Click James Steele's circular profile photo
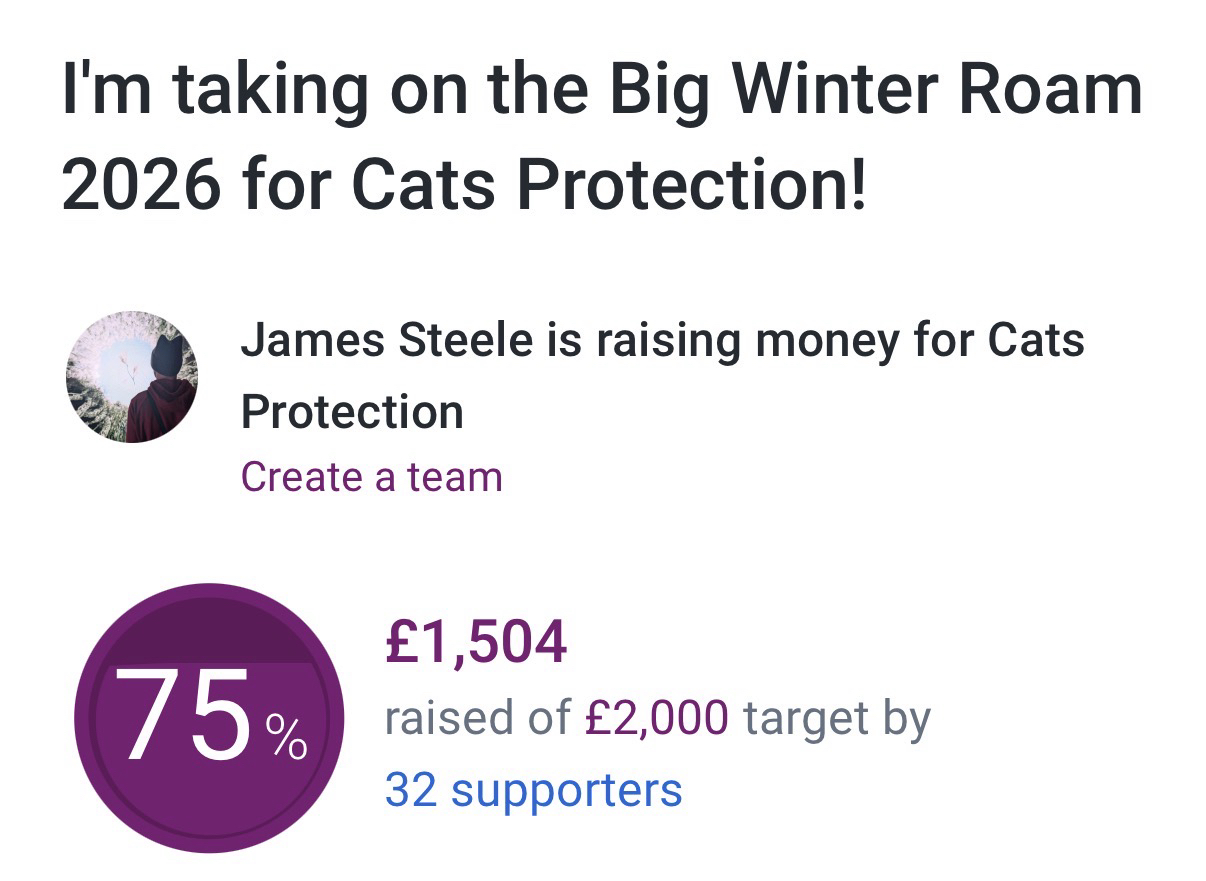Image resolution: width=1206 pixels, height=881 pixels. click(x=131, y=376)
